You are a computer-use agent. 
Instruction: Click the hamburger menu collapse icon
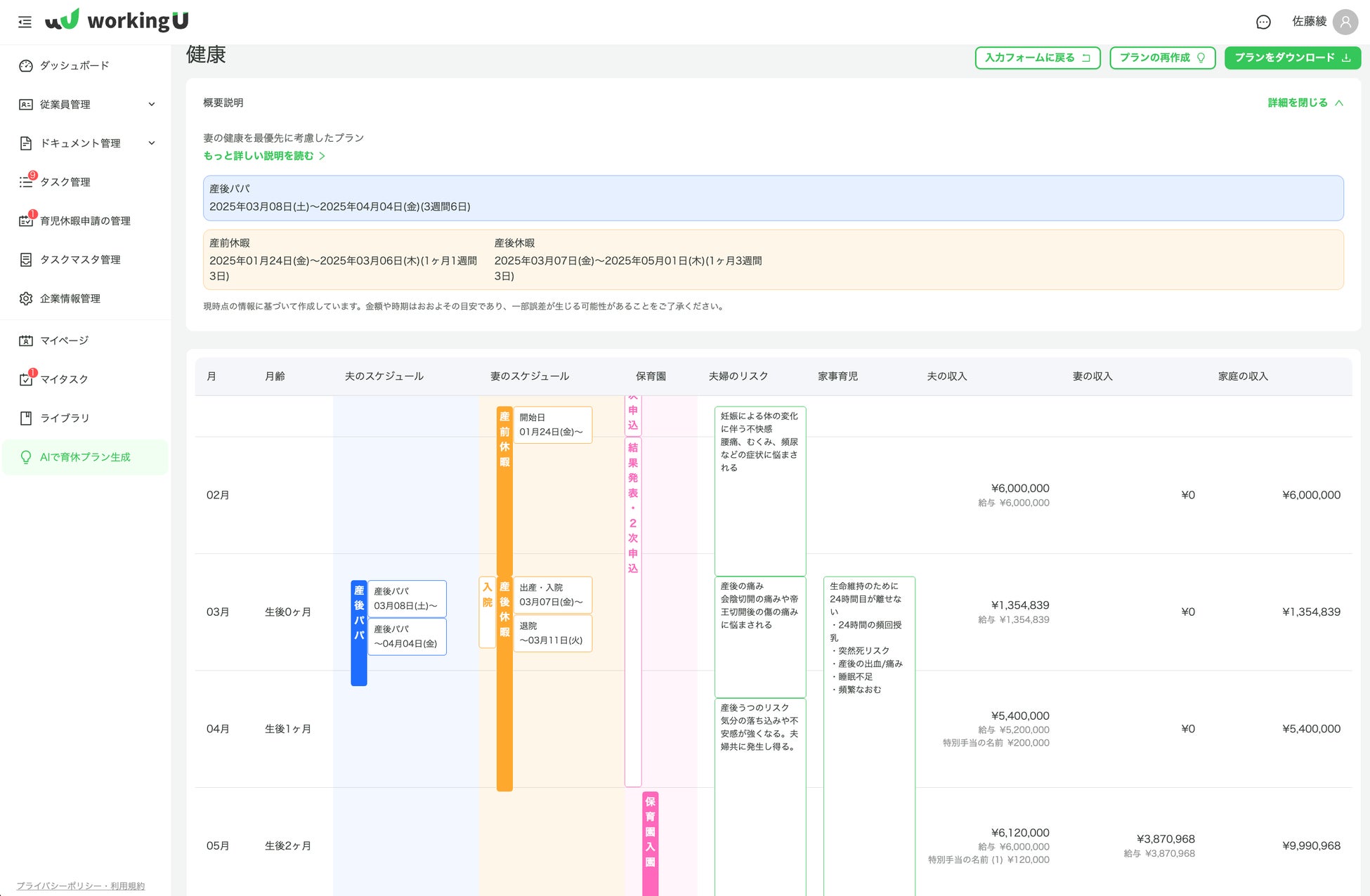point(25,22)
